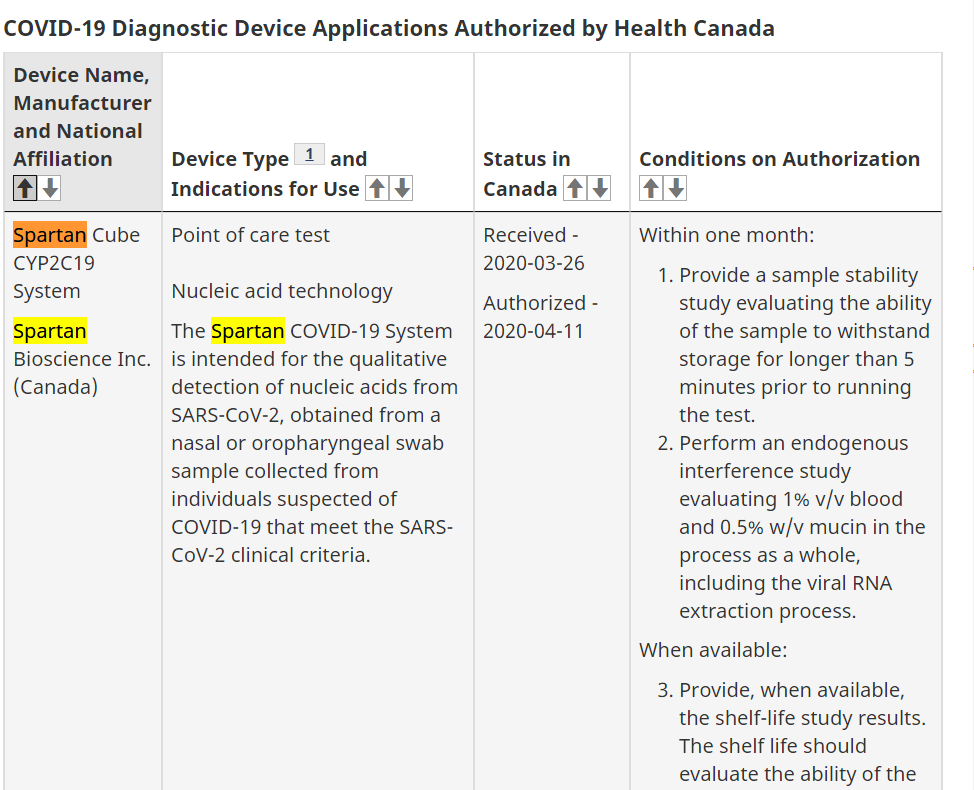Image resolution: width=974 pixels, height=790 pixels.
Task: Sort Conditions on Authorization column descending
Action: click(676, 188)
